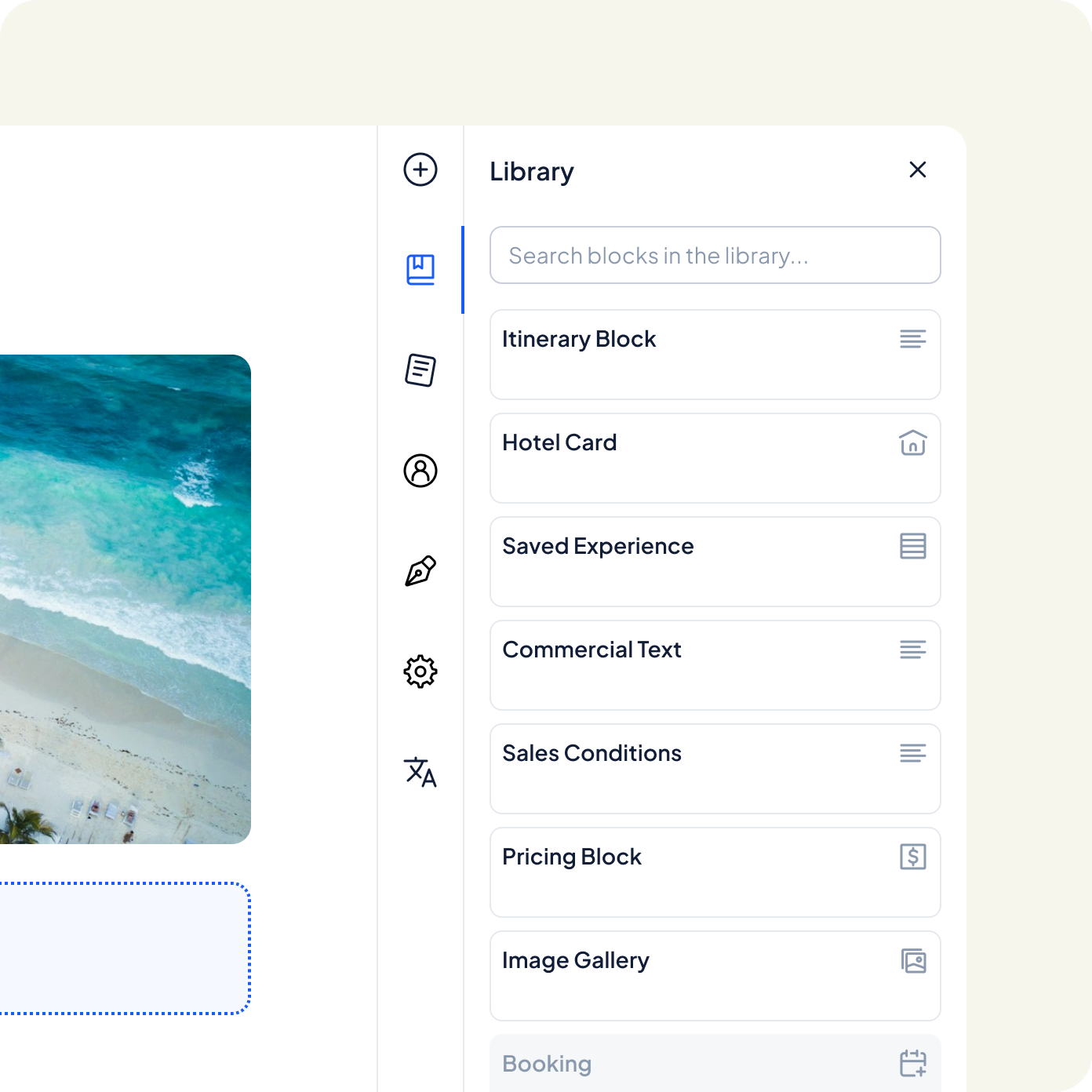Select the Hotel Card block
This screenshot has height=1092, width=1092.
[715, 458]
